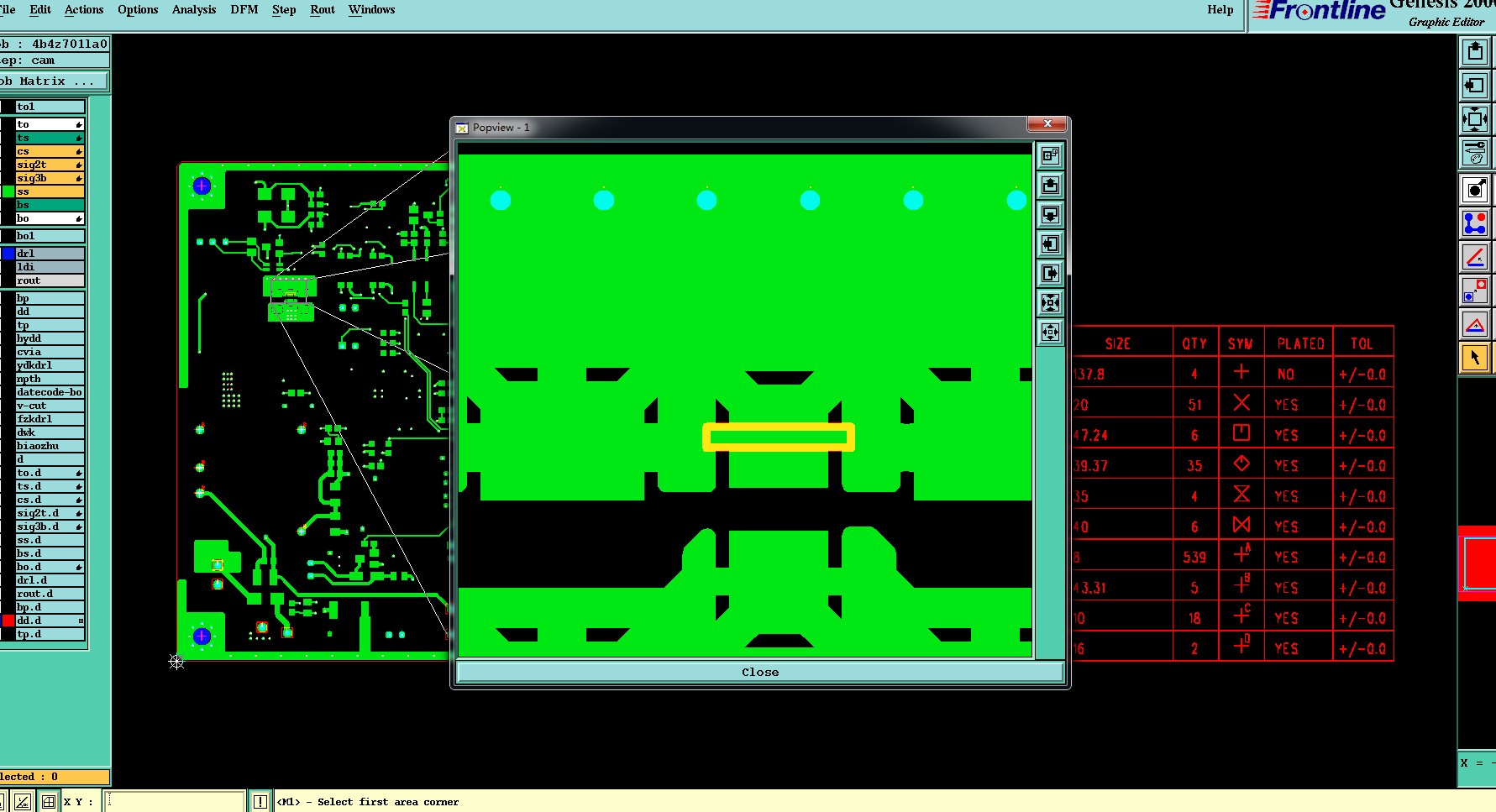
Task: Toggle the color box beside the rout layer
Action: coord(8,280)
